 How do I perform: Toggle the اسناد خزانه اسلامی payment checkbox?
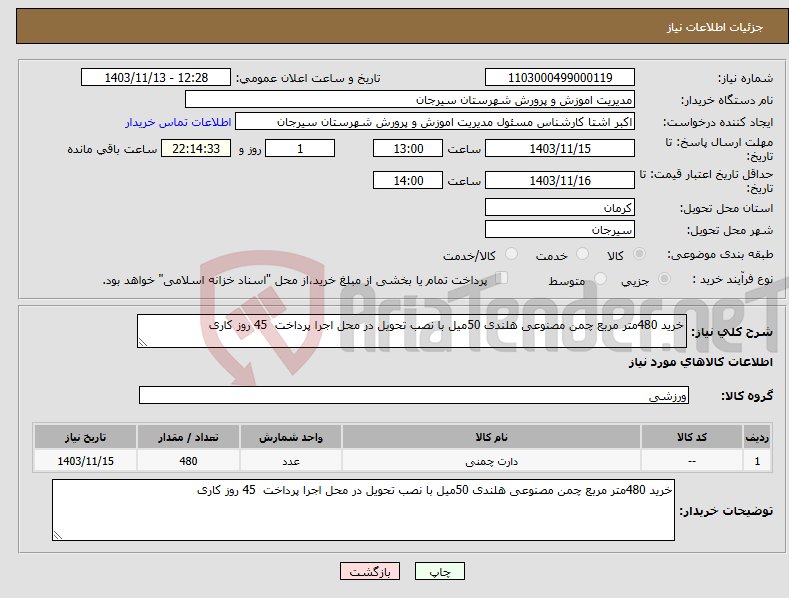click(x=502, y=278)
